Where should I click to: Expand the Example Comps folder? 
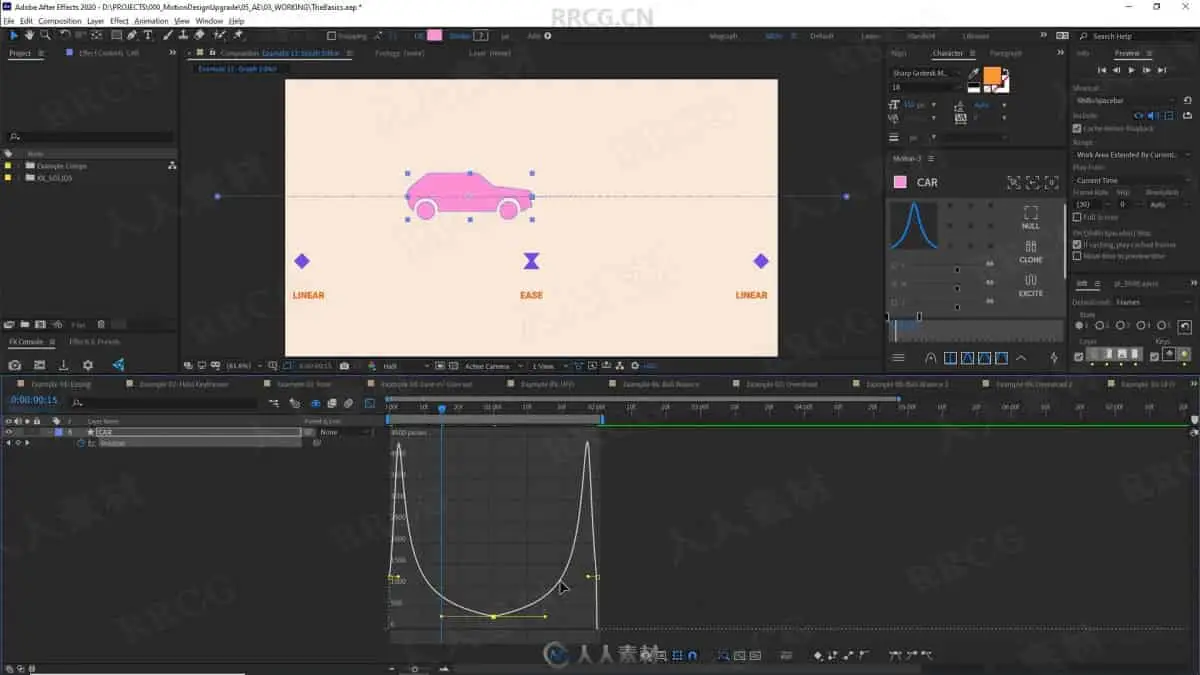tap(18, 166)
